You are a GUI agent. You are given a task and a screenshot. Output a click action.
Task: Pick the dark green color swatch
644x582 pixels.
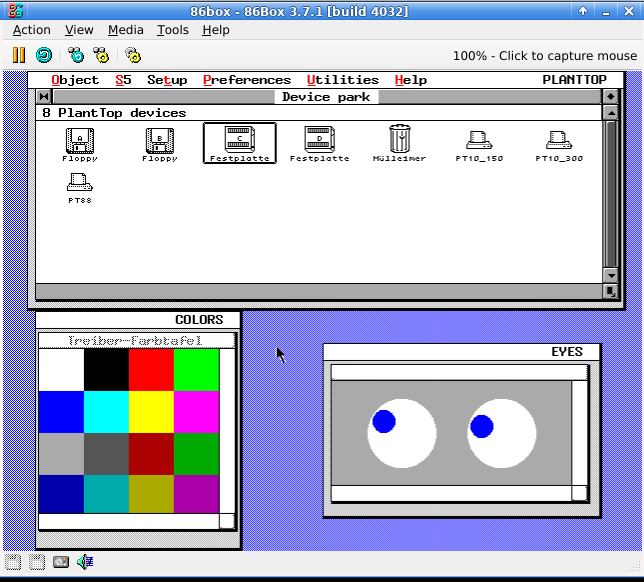[x=196, y=454]
